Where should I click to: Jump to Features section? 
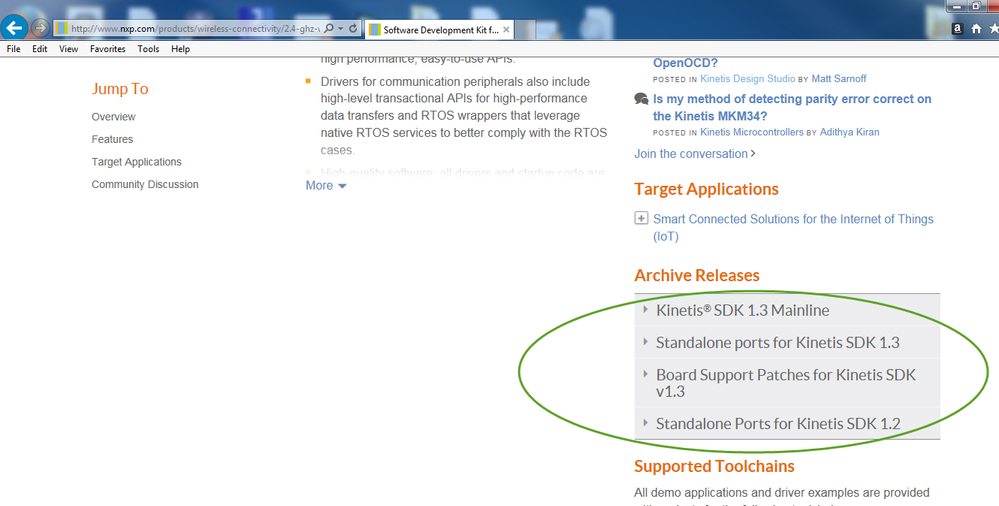point(112,139)
